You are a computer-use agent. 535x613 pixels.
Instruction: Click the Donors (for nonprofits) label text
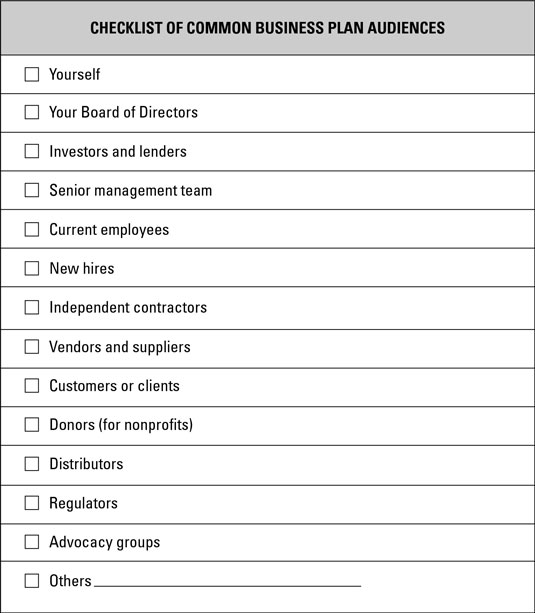[x=121, y=425]
